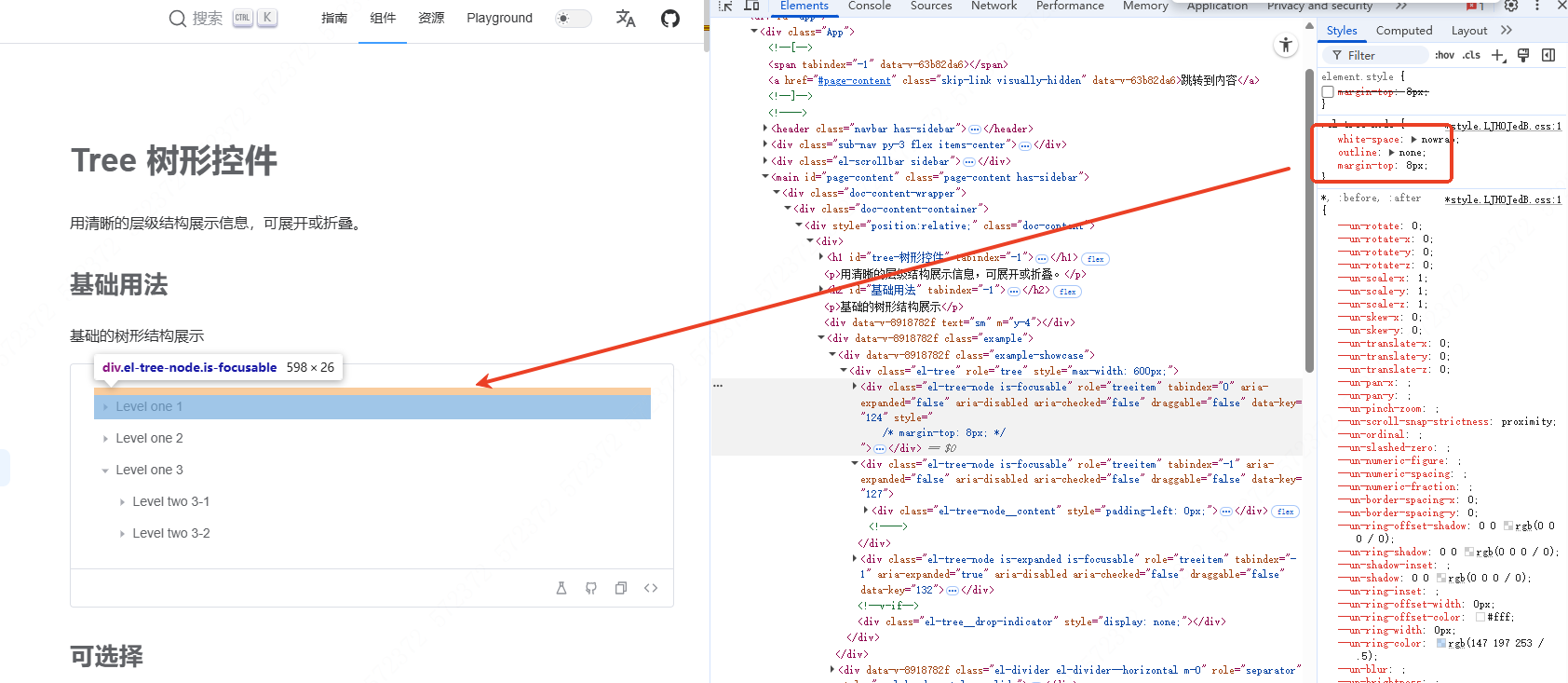The height and width of the screenshot is (683, 1568).
Task: Copy the example code icon
Action: tap(621, 588)
